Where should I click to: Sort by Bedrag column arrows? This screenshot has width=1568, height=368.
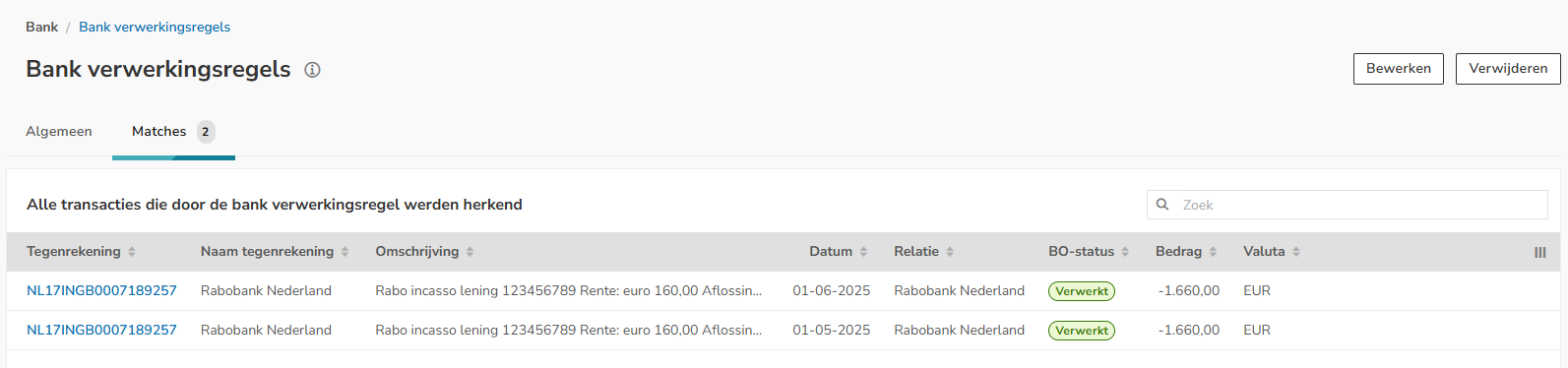coord(1213,252)
